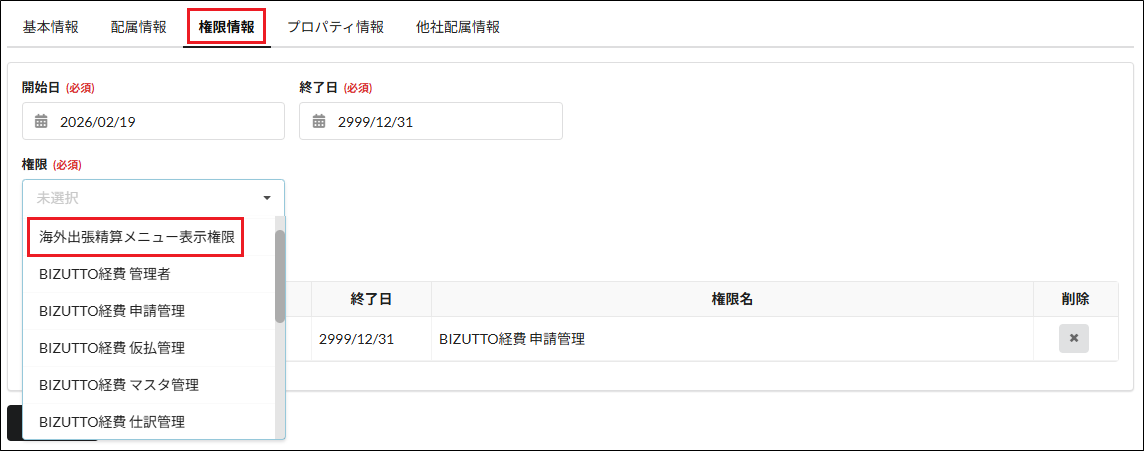The width and height of the screenshot is (1144, 451).
Task: Click the start date calendar icon
Action: coord(41,121)
